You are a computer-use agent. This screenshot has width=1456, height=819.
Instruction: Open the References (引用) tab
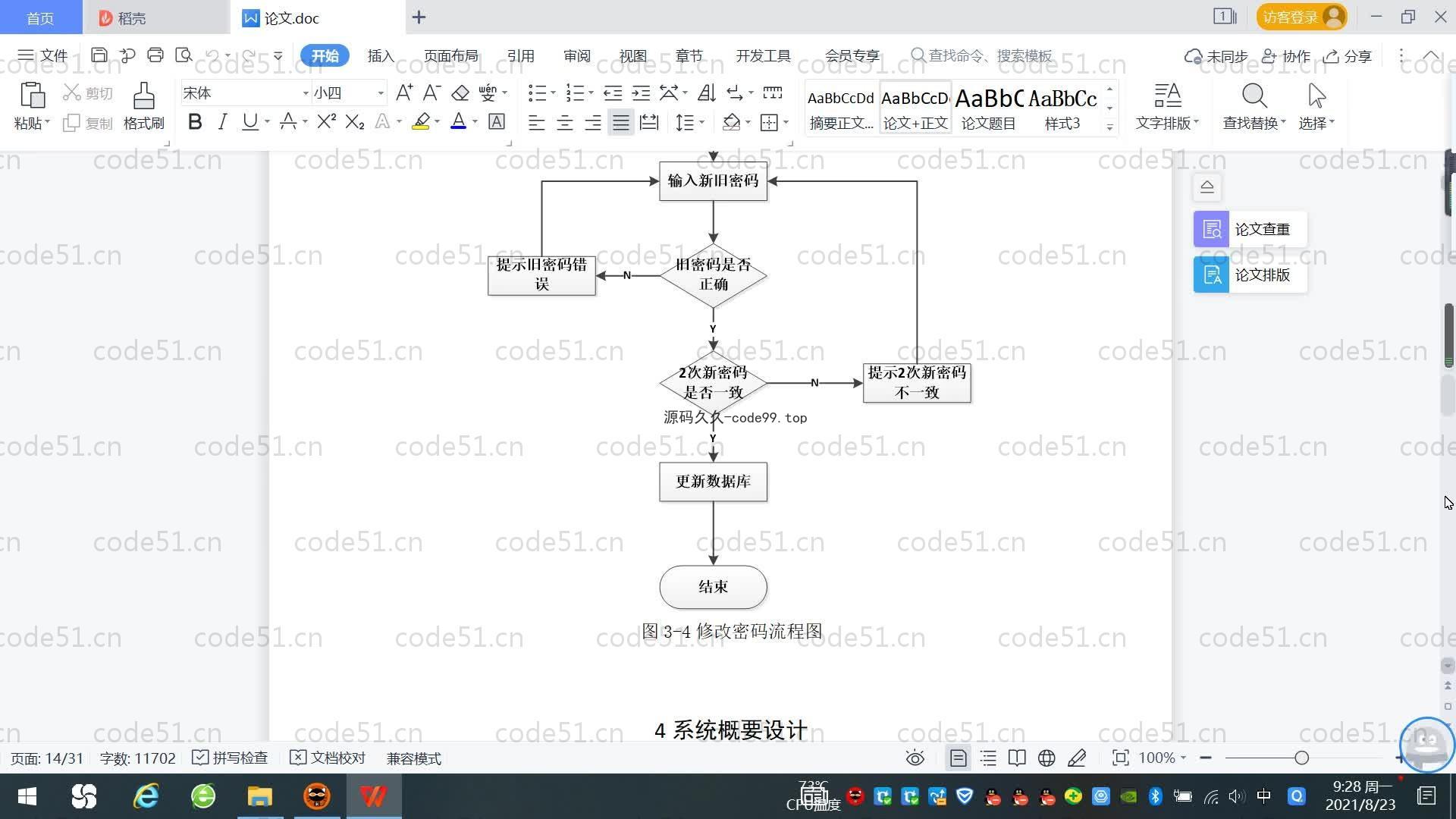point(520,56)
